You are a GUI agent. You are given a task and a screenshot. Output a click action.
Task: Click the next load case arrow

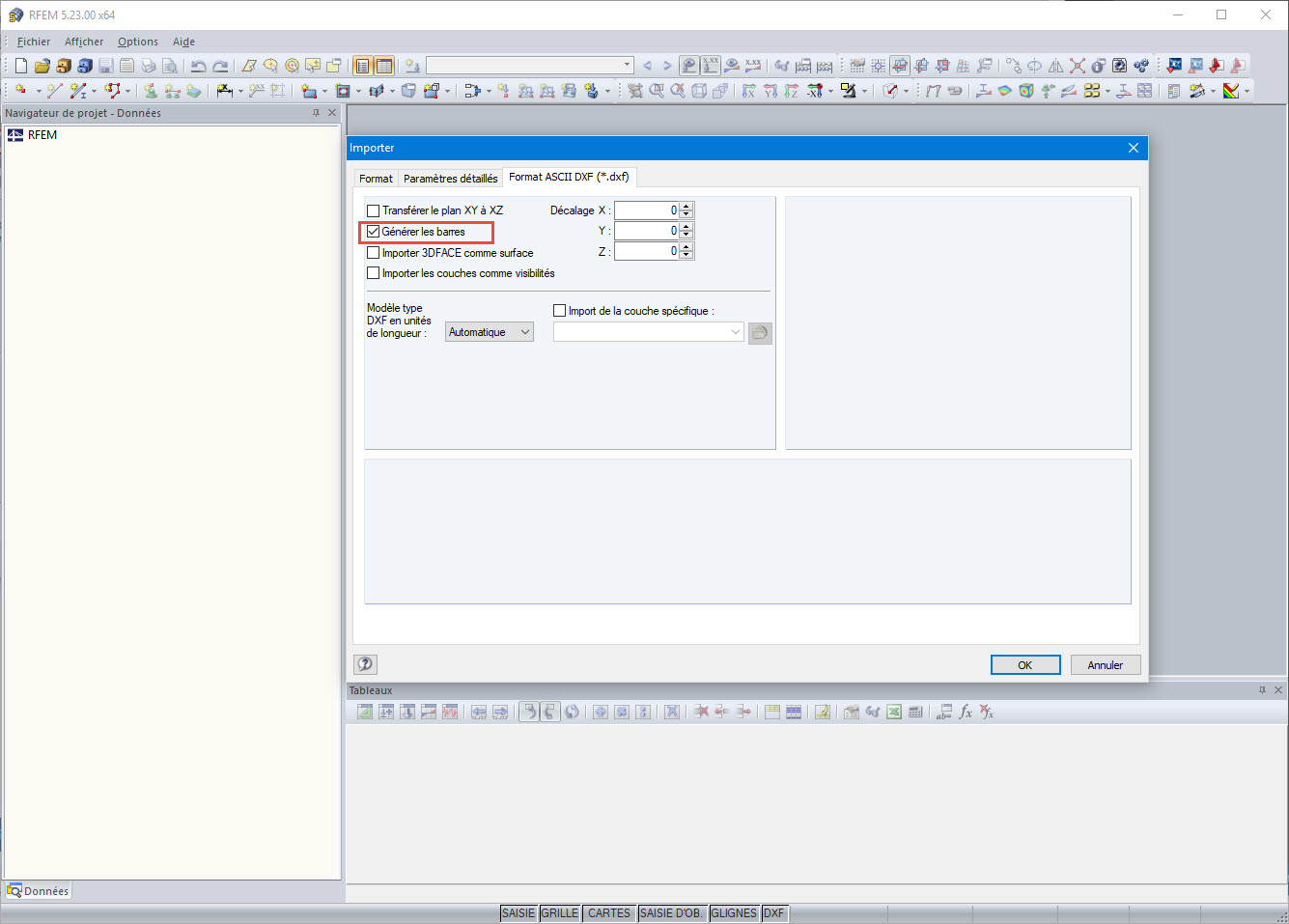click(x=667, y=66)
